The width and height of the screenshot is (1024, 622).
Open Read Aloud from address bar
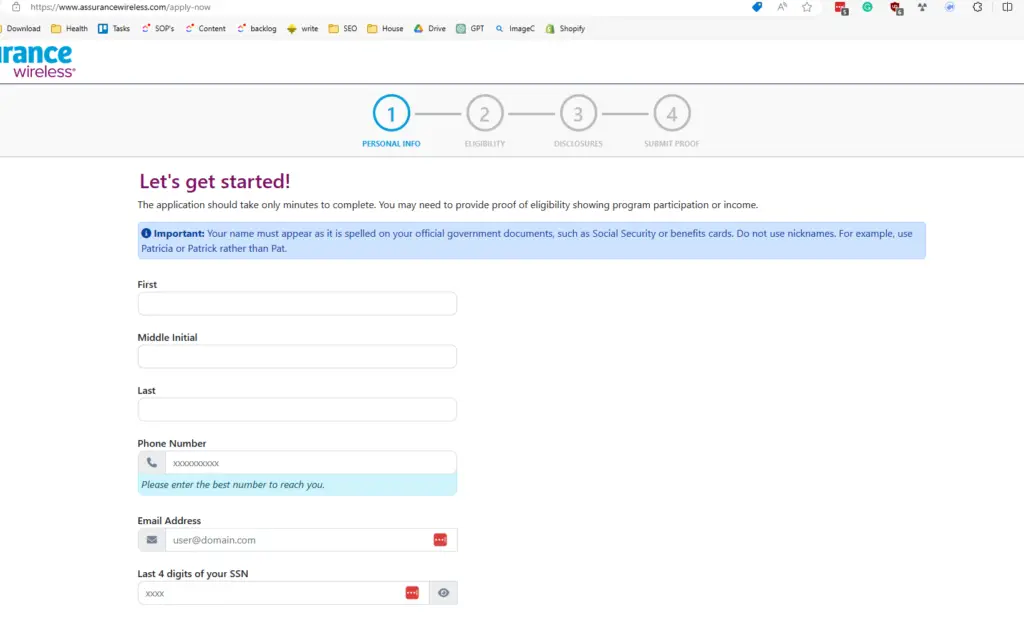782,7
